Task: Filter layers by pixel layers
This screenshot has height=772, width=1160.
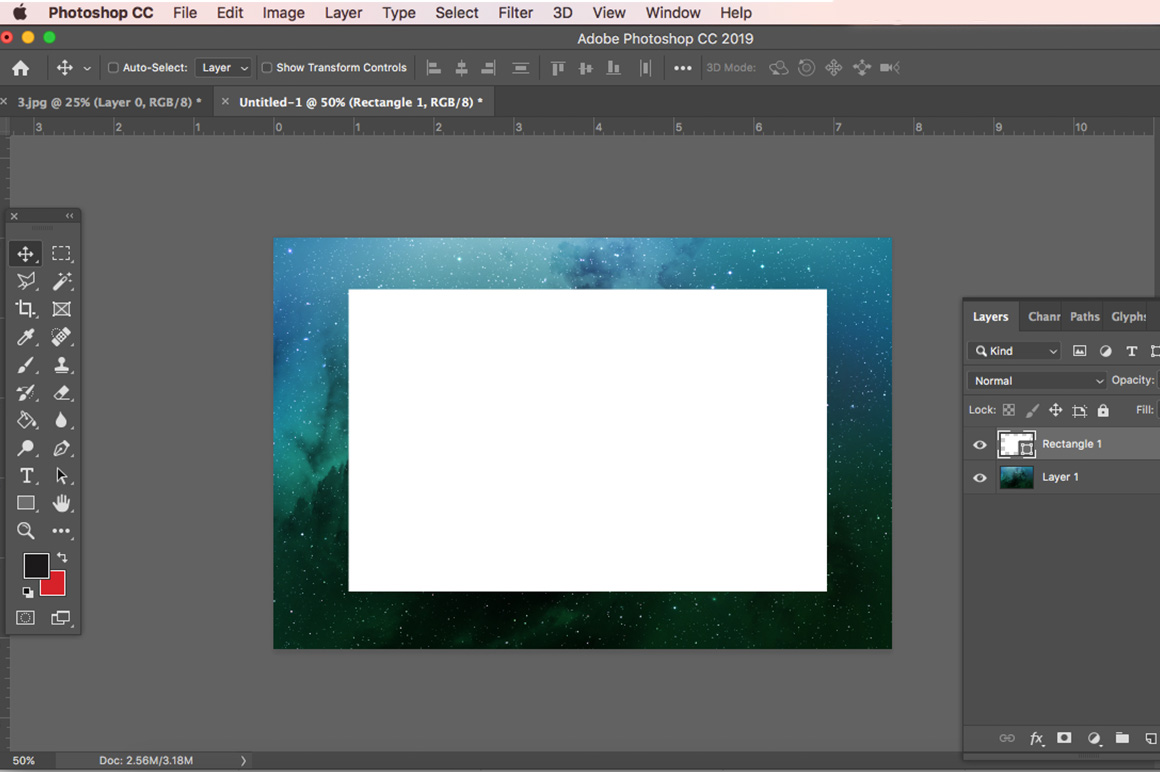Action: click(1080, 351)
